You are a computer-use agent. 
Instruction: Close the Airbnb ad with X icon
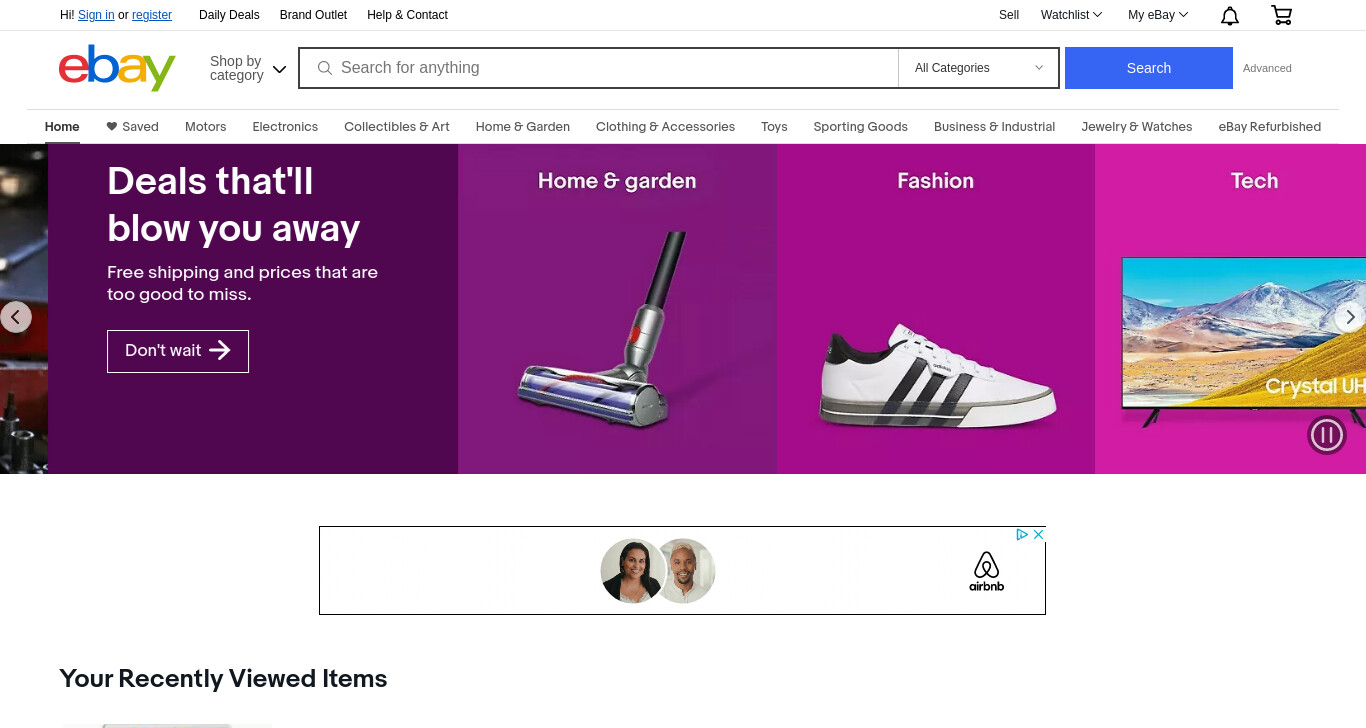[x=1038, y=535]
